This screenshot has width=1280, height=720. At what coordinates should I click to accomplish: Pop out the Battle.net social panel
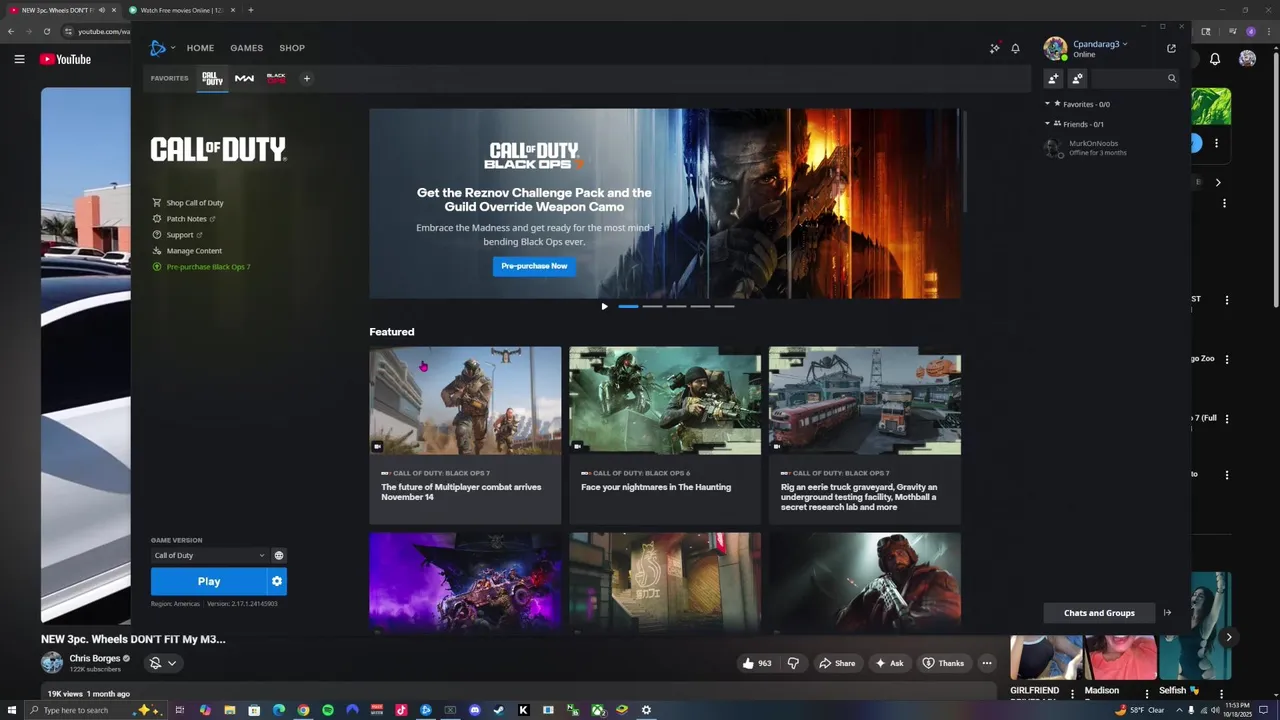(x=1171, y=48)
